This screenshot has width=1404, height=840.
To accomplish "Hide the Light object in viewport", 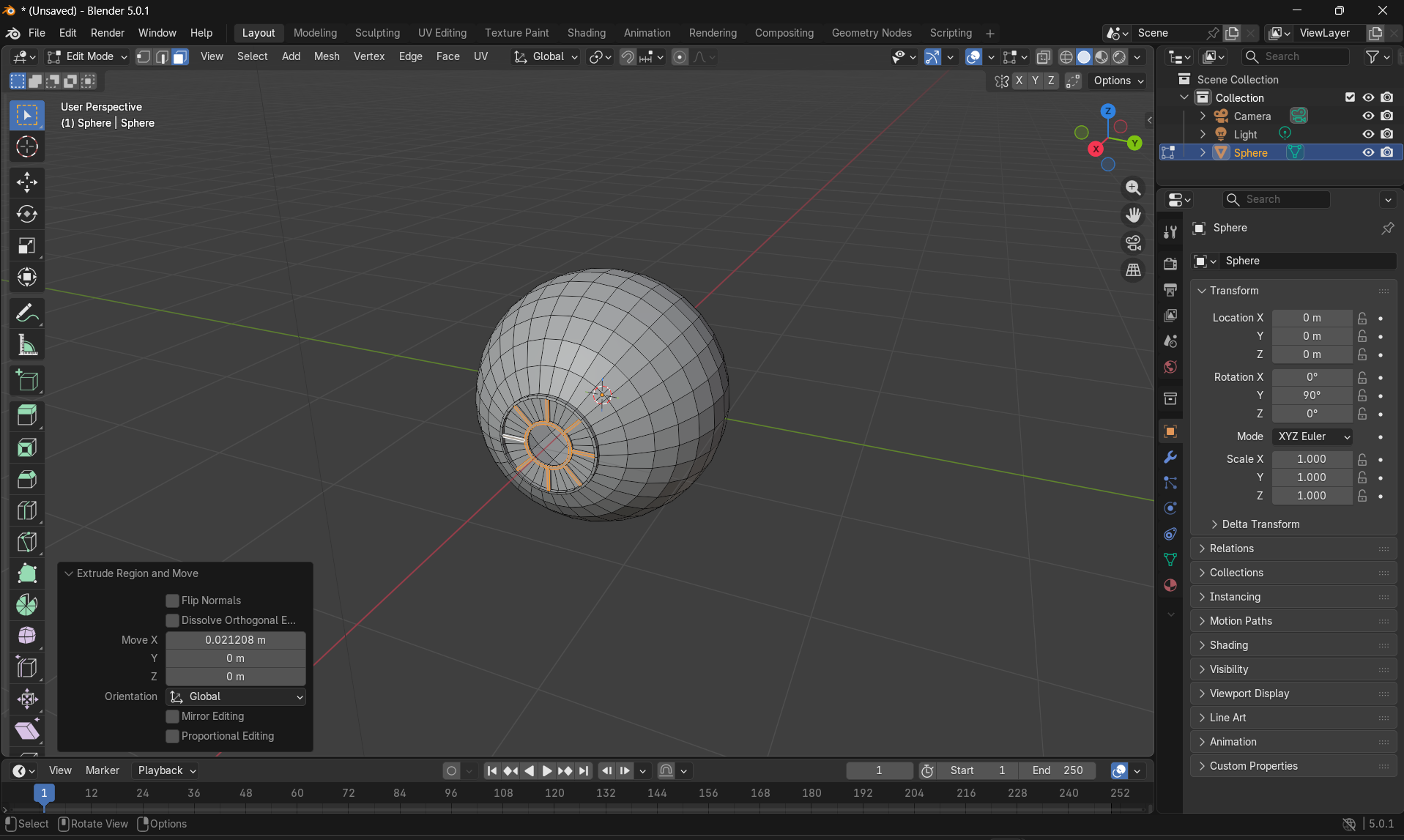I will coord(1367,134).
